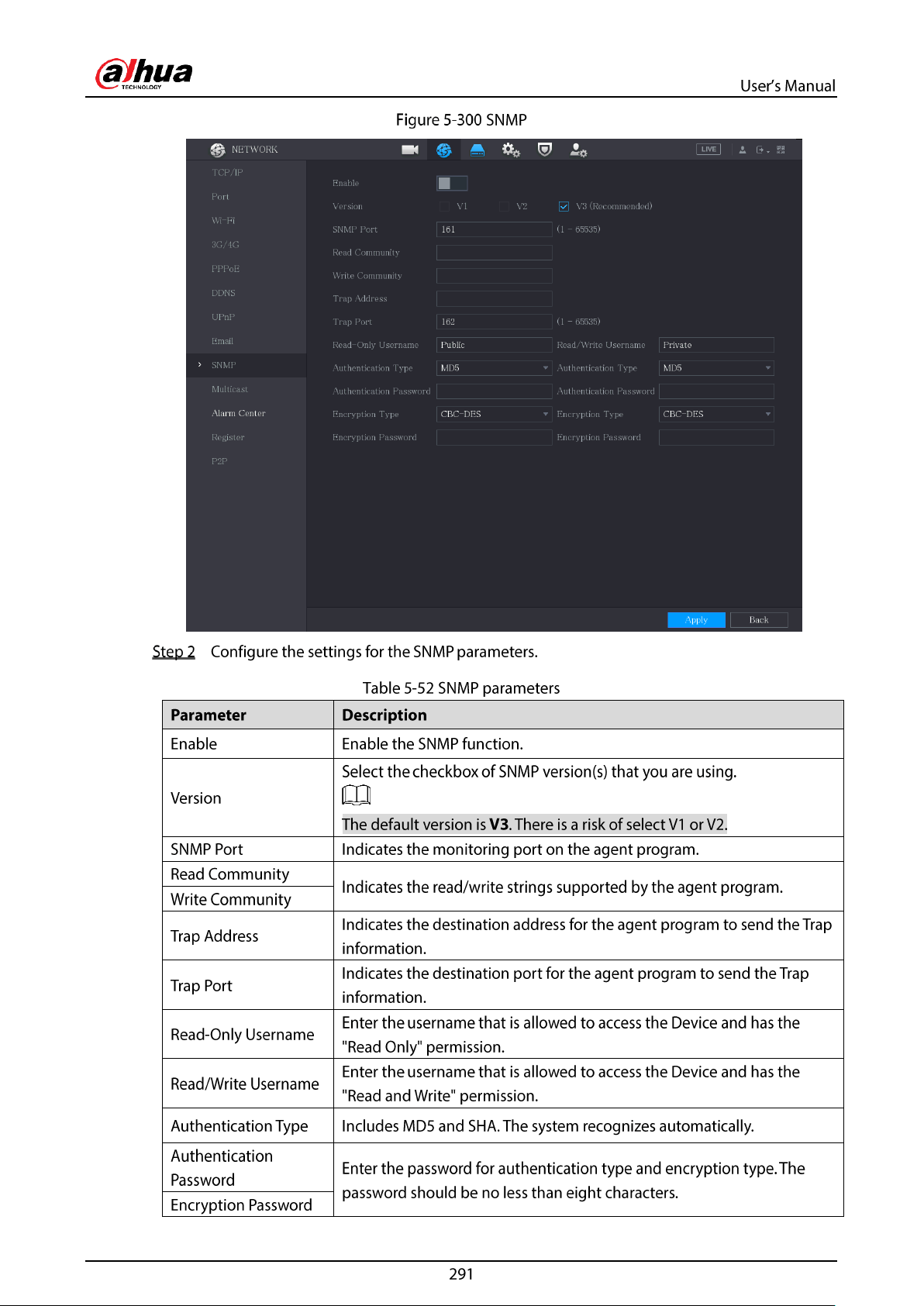Open the system gears icon
Viewport: 924px width, 1306px height.
tap(511, 150)
